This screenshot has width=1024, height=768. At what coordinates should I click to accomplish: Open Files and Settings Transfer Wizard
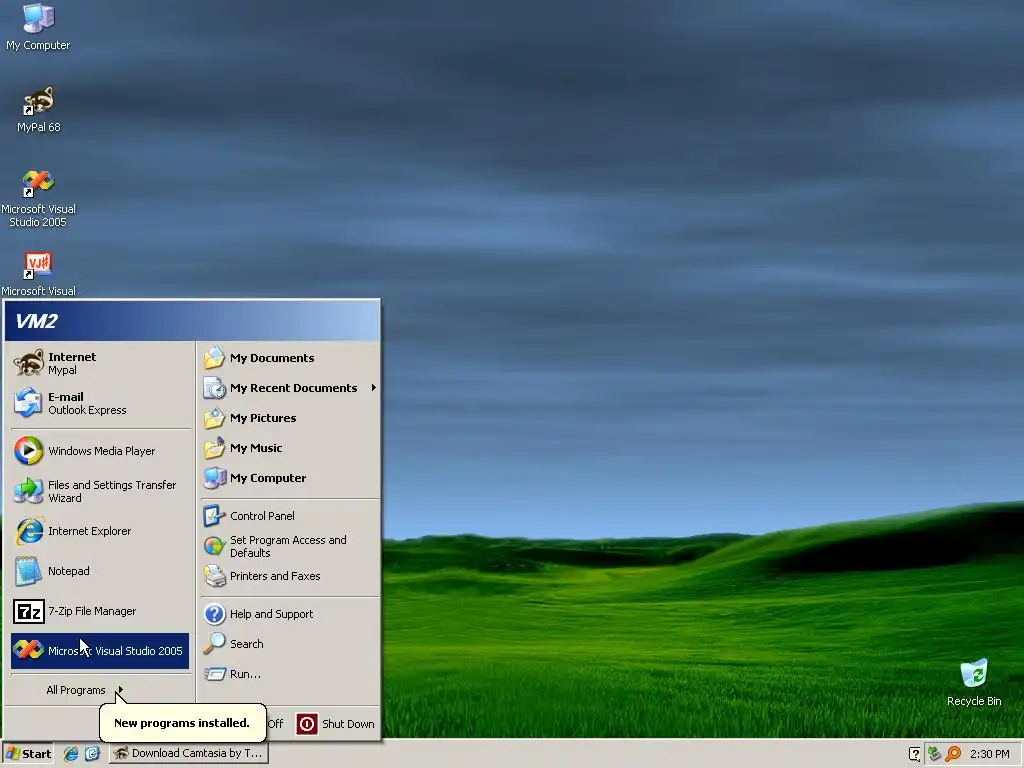pos(100,491)
